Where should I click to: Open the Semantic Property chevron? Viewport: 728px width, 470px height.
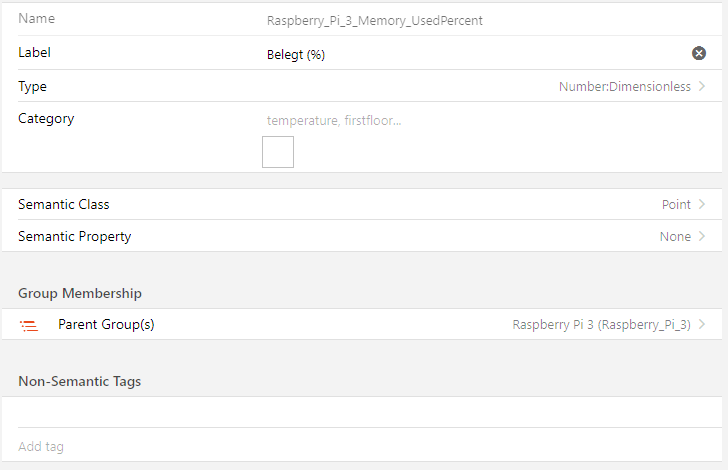coord(702,237)
